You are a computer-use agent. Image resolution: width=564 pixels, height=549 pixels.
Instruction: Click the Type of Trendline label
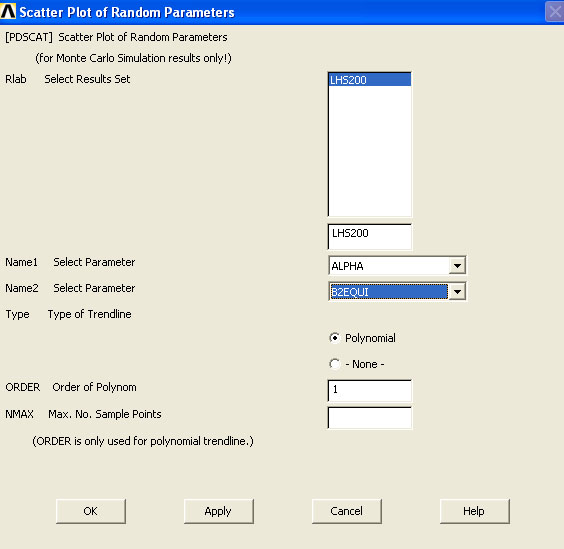point(90,314)
